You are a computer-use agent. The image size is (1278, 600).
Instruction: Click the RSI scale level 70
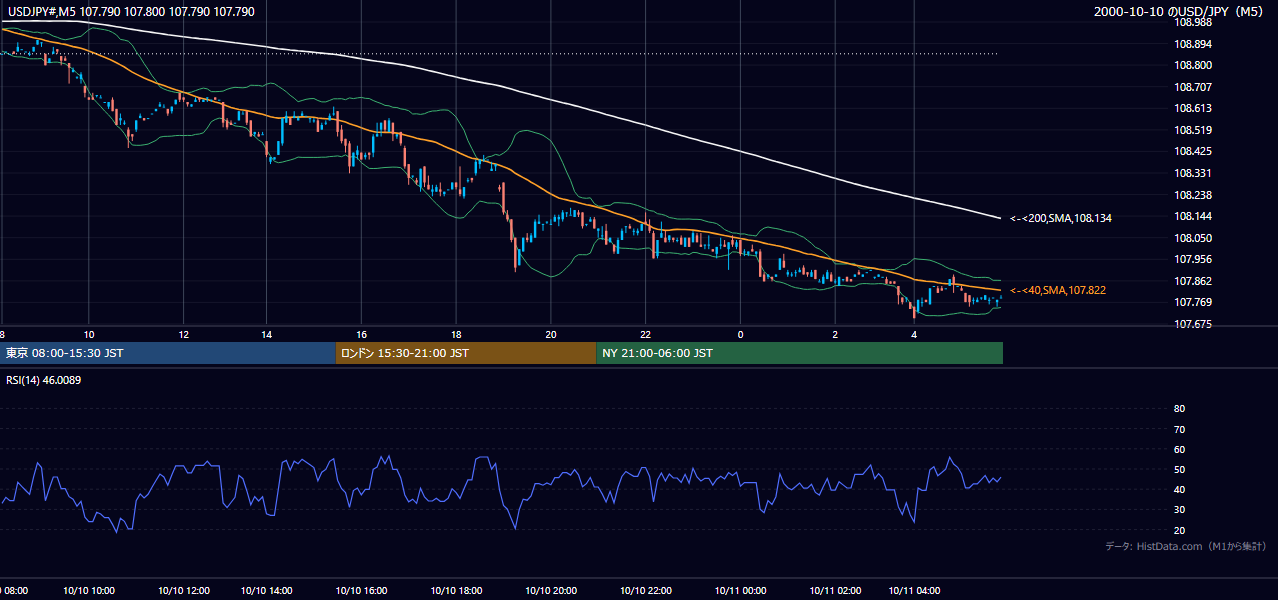click(x=1180, y=429)
